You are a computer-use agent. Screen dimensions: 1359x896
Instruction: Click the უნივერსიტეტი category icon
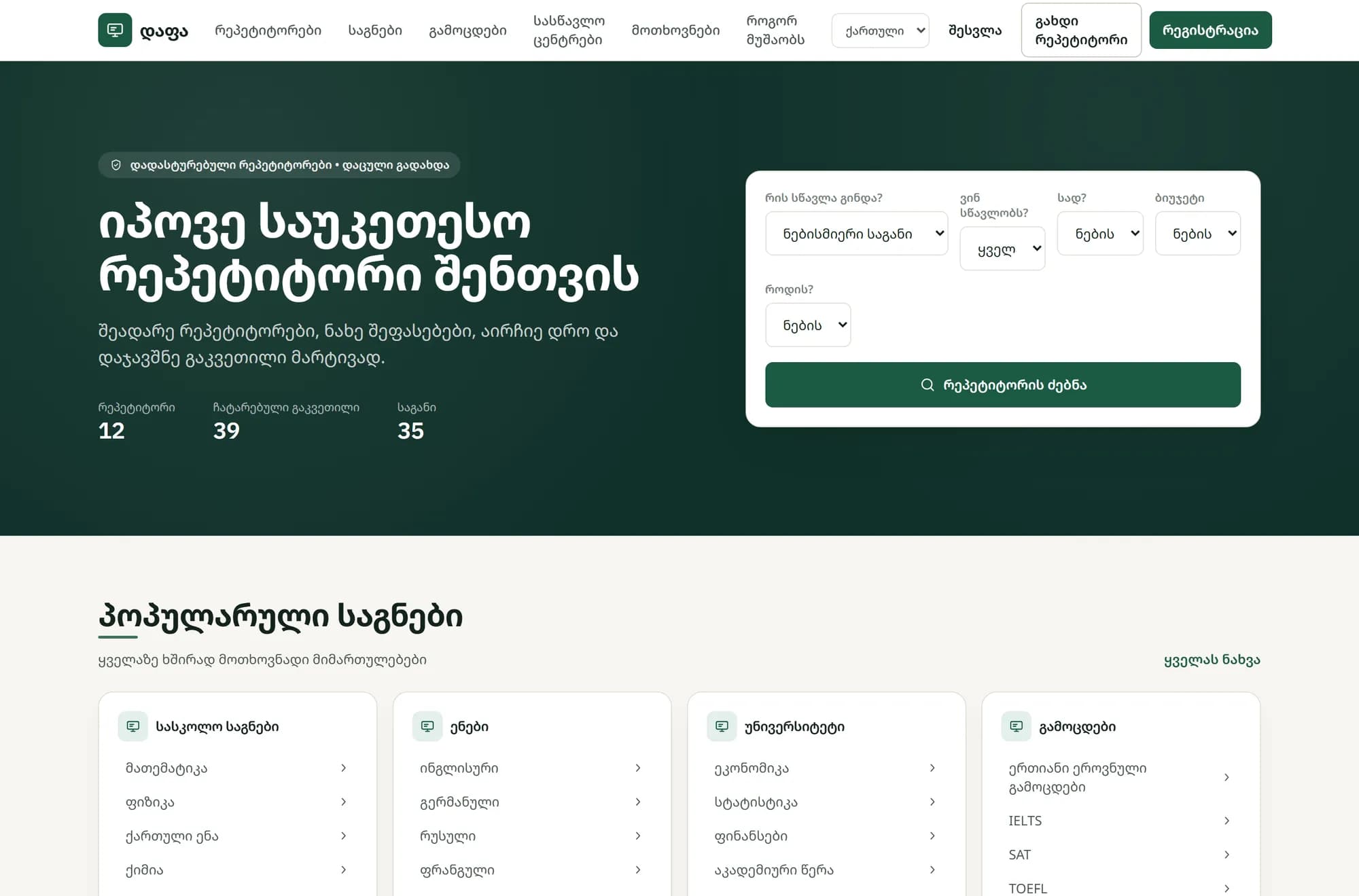click(722, 726)
